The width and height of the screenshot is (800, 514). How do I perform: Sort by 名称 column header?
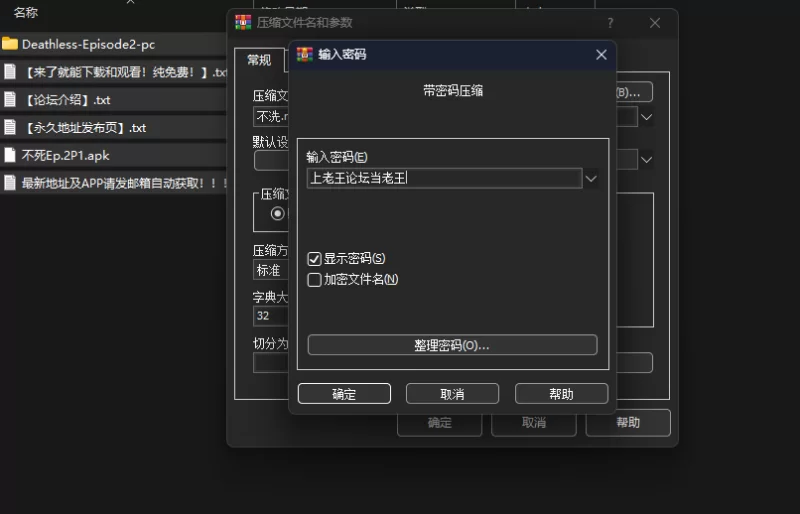pyautogui.click(x=26, y=12)
